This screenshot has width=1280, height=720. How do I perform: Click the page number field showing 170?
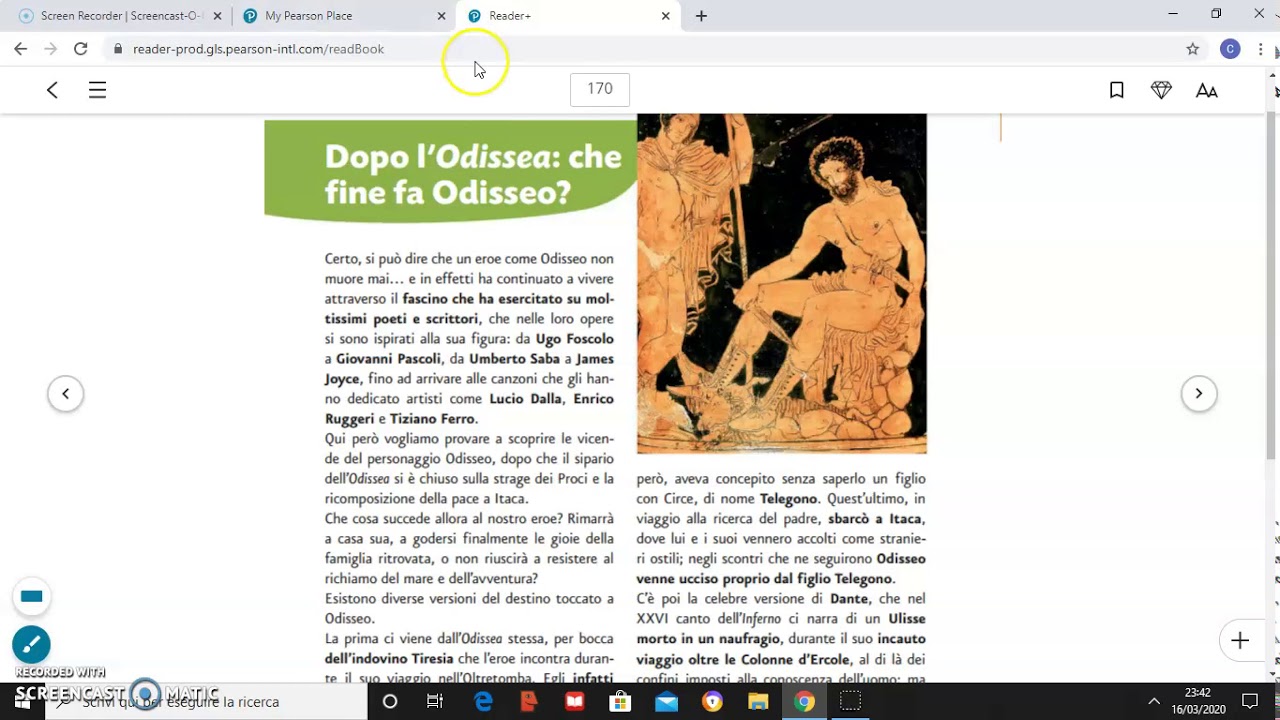(x=600, y=89)
